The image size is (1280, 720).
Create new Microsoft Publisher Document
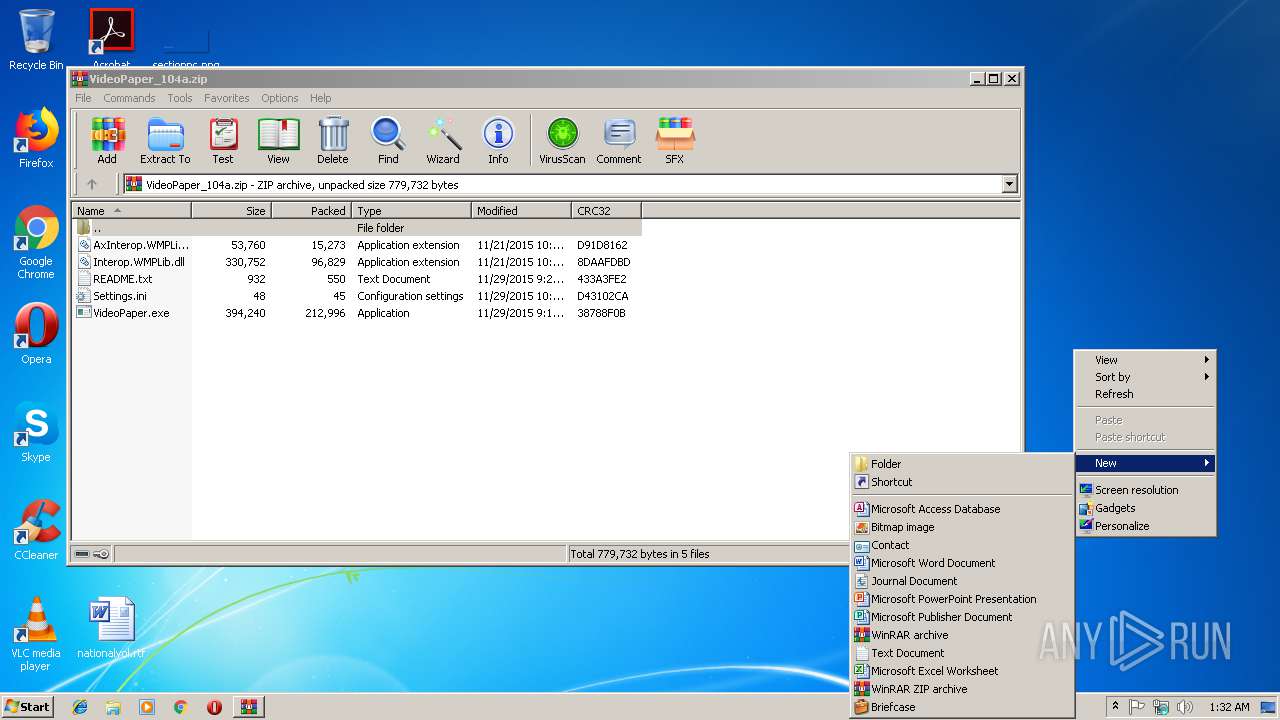coord(962,617)
